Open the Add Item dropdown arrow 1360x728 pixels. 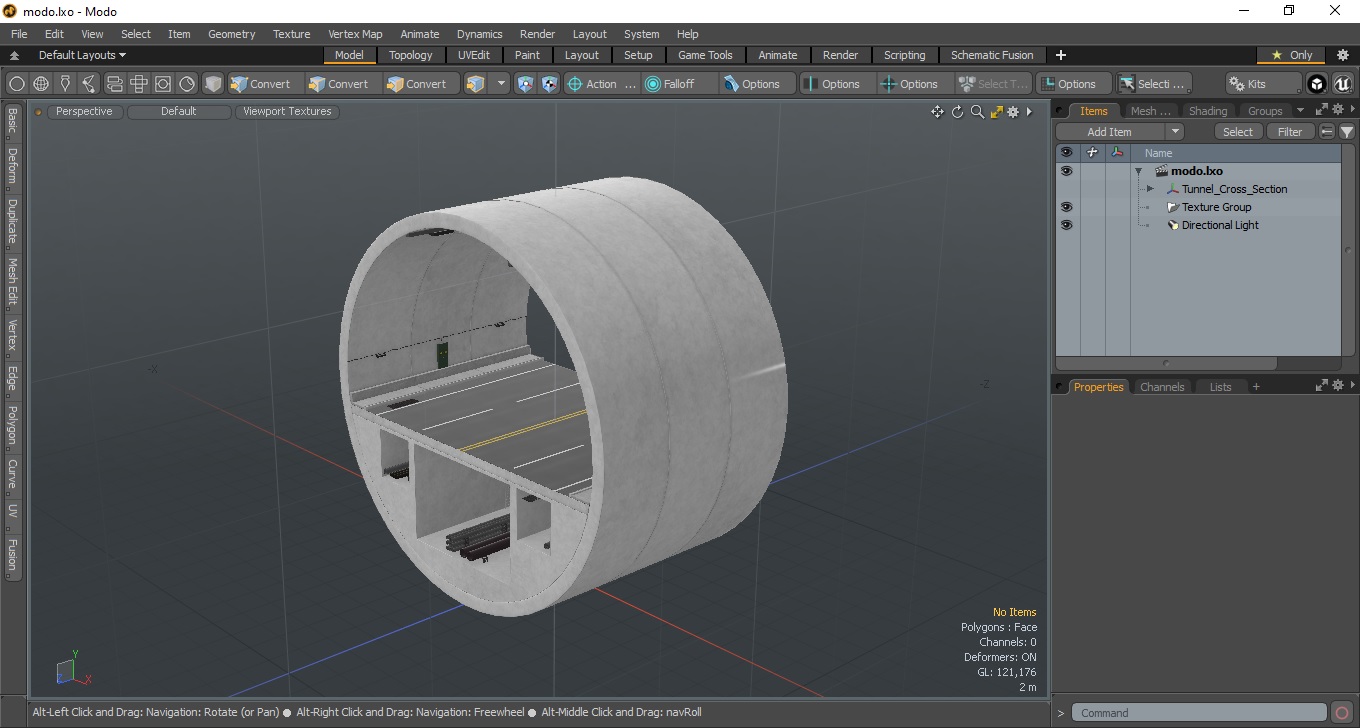tap(1175, 132)
